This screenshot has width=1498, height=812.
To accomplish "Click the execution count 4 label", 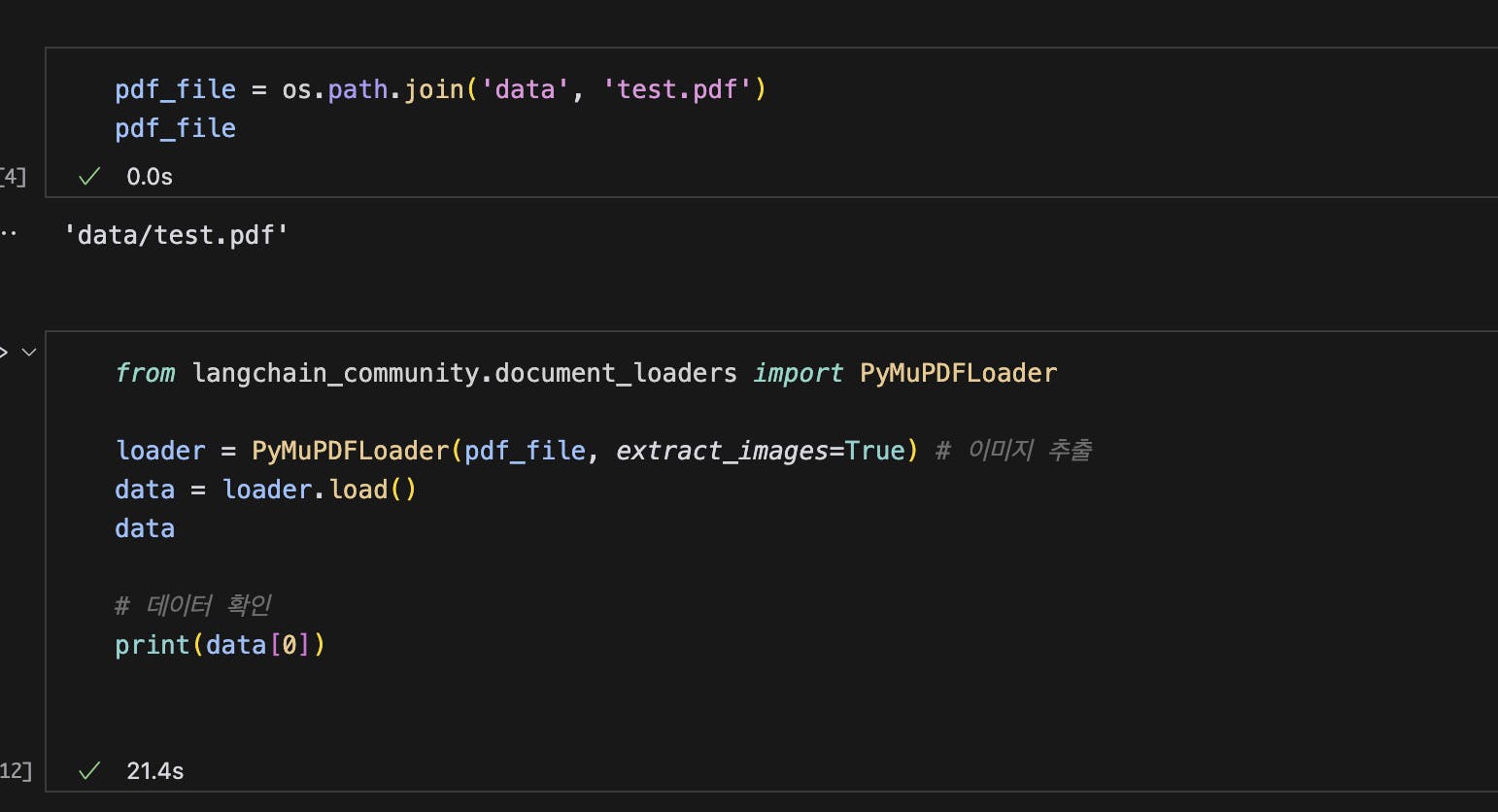I will coord(14,176).
